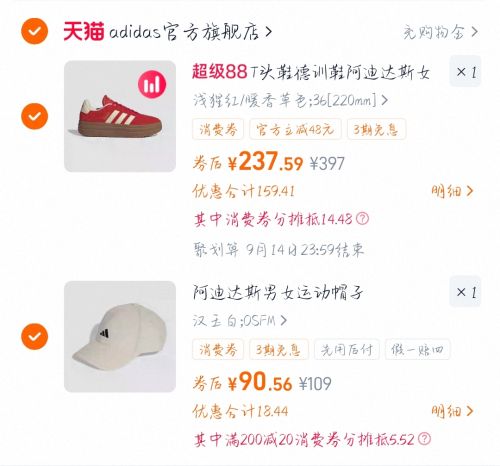Click the 官方立减48元 tag

(x=295, y=129)
